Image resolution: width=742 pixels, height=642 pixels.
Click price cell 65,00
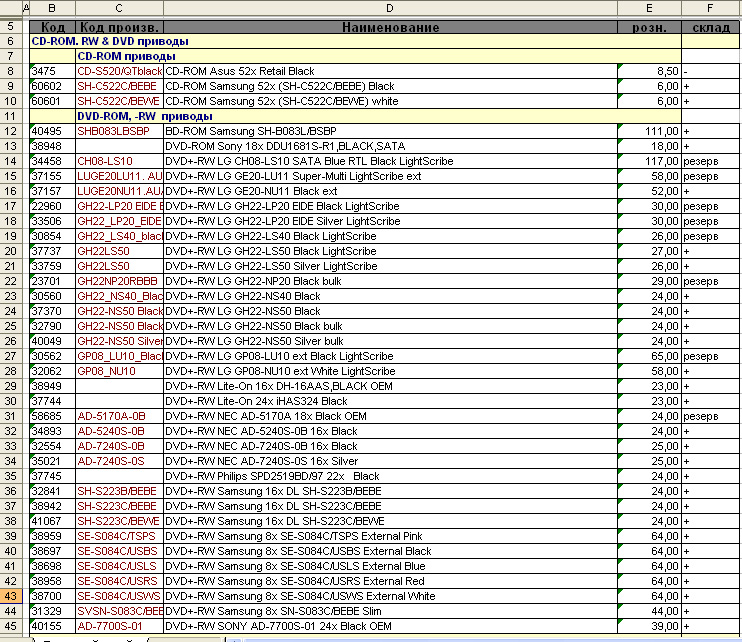650,356
